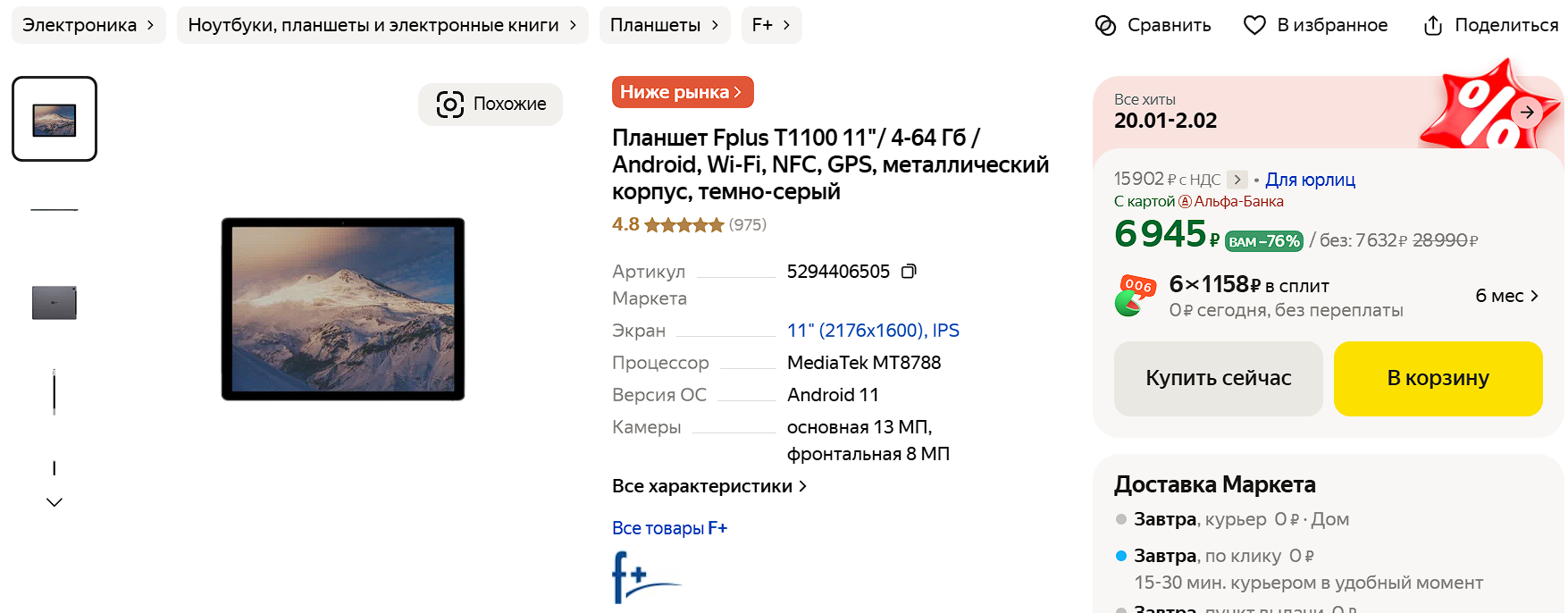Click the camera icon for similar items (Похожие)
This screenshot has height=613, width=1568.
click(x=450, y=104)
